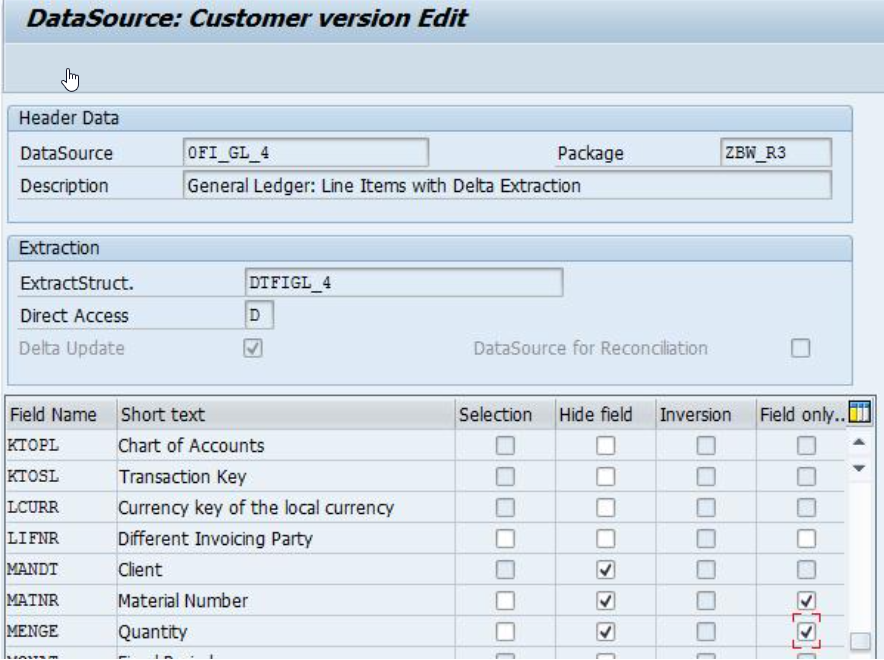The height and width of the screenshot is (660, 884).
Task: Check Selection box for MENGE Quantity
Action: point(505,632)
